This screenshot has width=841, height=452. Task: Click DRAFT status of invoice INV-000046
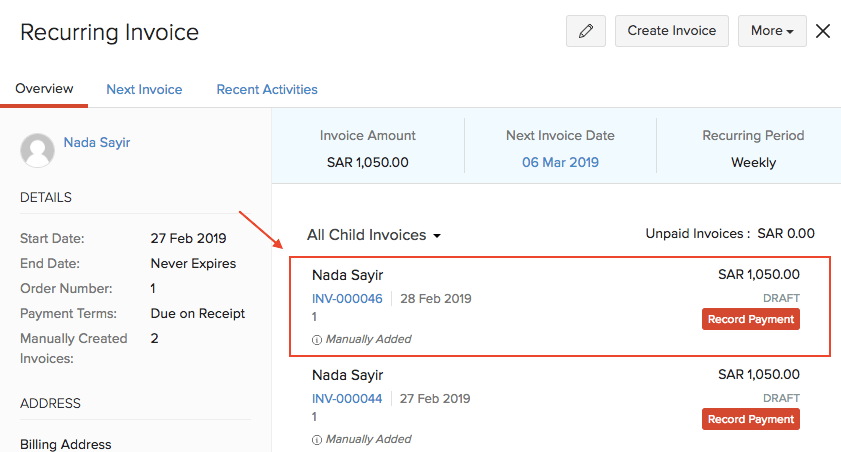(x=781, y=298)
